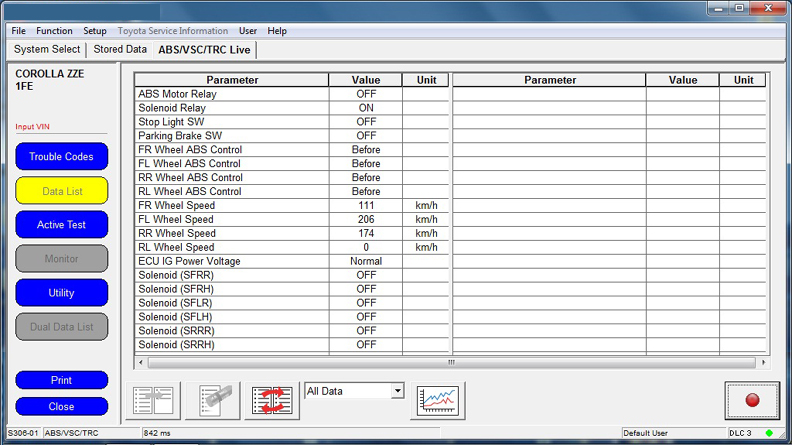792x445 pixels.
Task: Click the S306-01 status bar code
Action: click(23, 433)
